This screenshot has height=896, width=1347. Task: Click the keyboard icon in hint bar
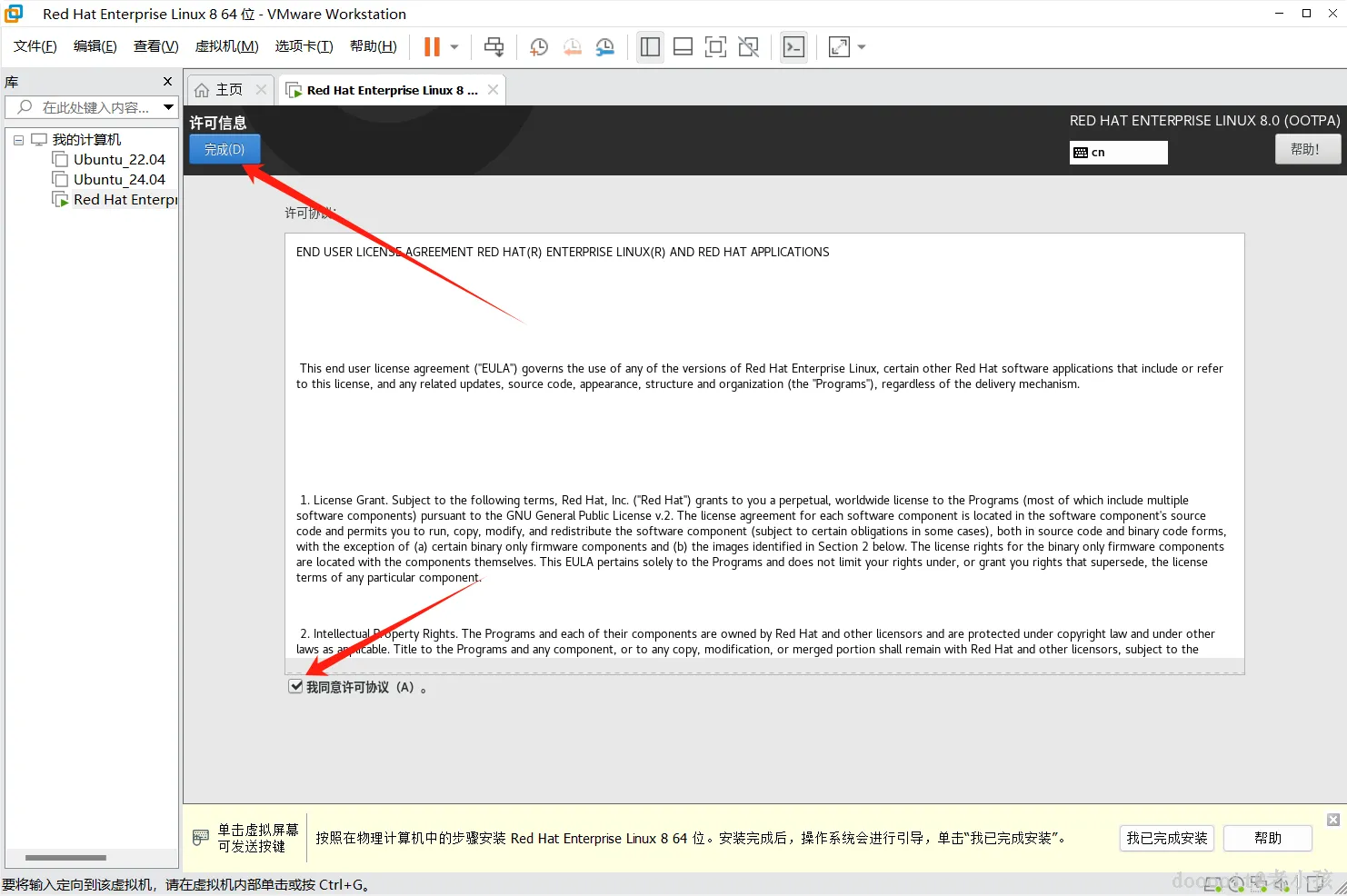click(201, 837)
